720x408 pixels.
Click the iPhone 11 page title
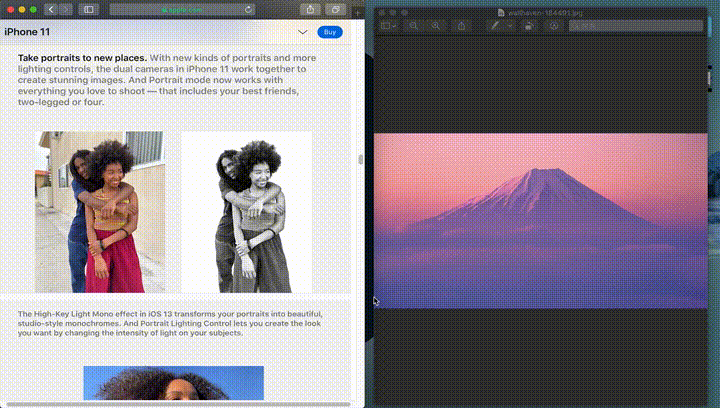(27, 32)
